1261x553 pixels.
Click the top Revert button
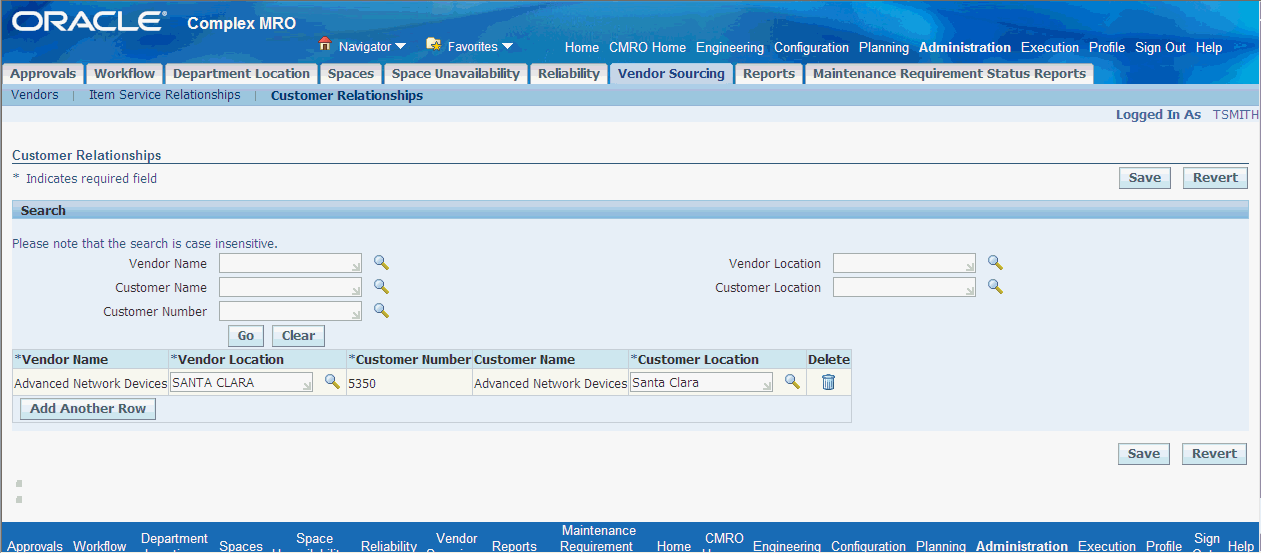1215,178
